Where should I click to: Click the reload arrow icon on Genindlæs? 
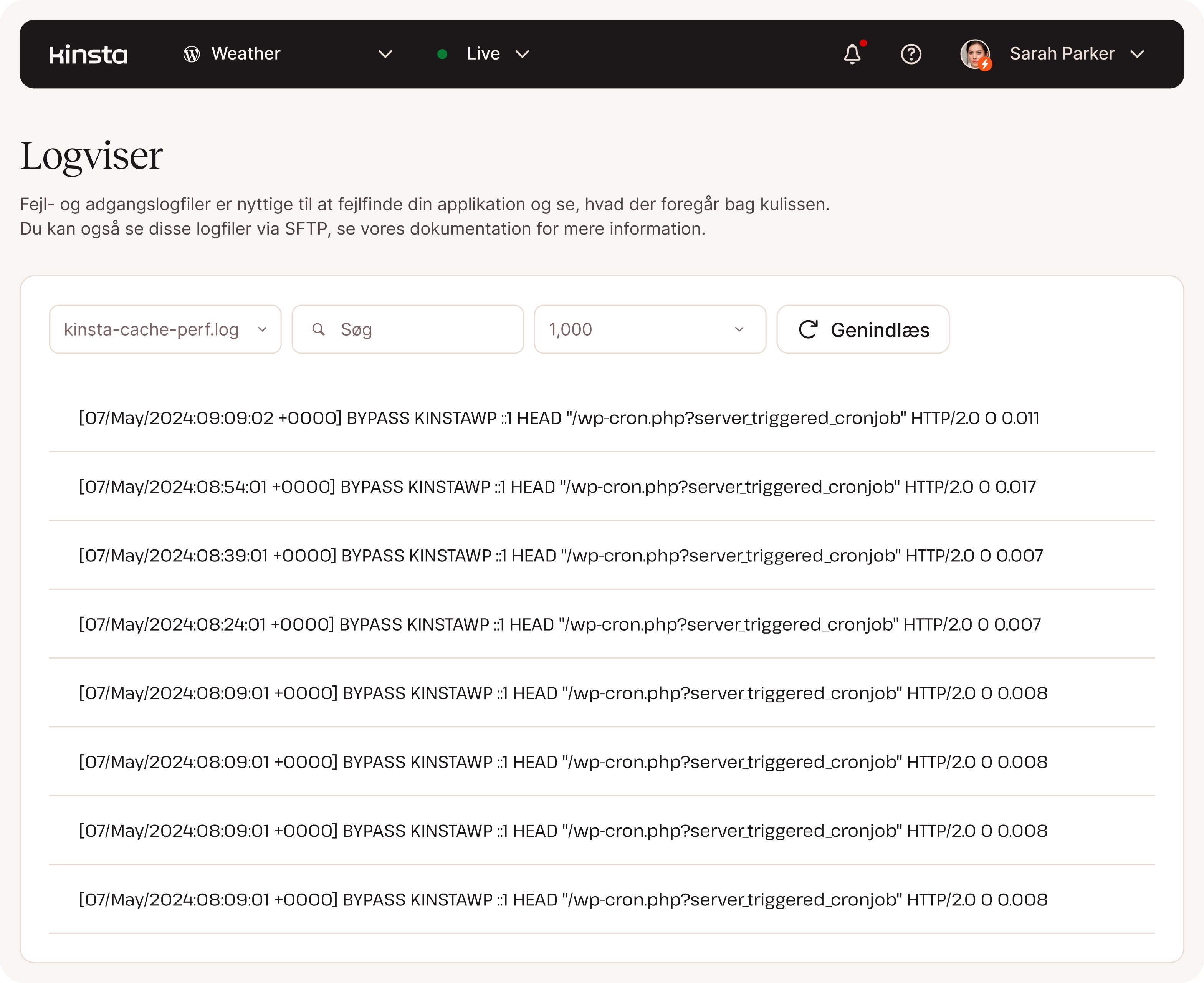808,329
